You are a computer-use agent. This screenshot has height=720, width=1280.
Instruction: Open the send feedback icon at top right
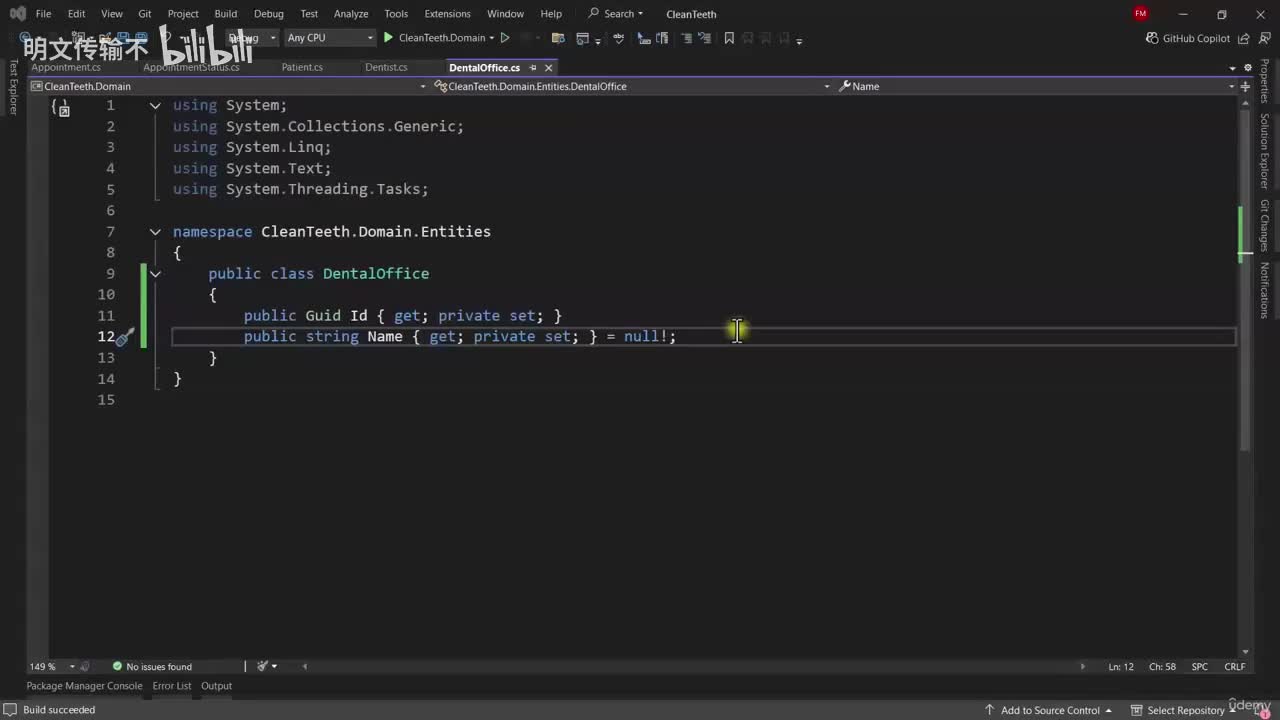[x=1265, y=38]
